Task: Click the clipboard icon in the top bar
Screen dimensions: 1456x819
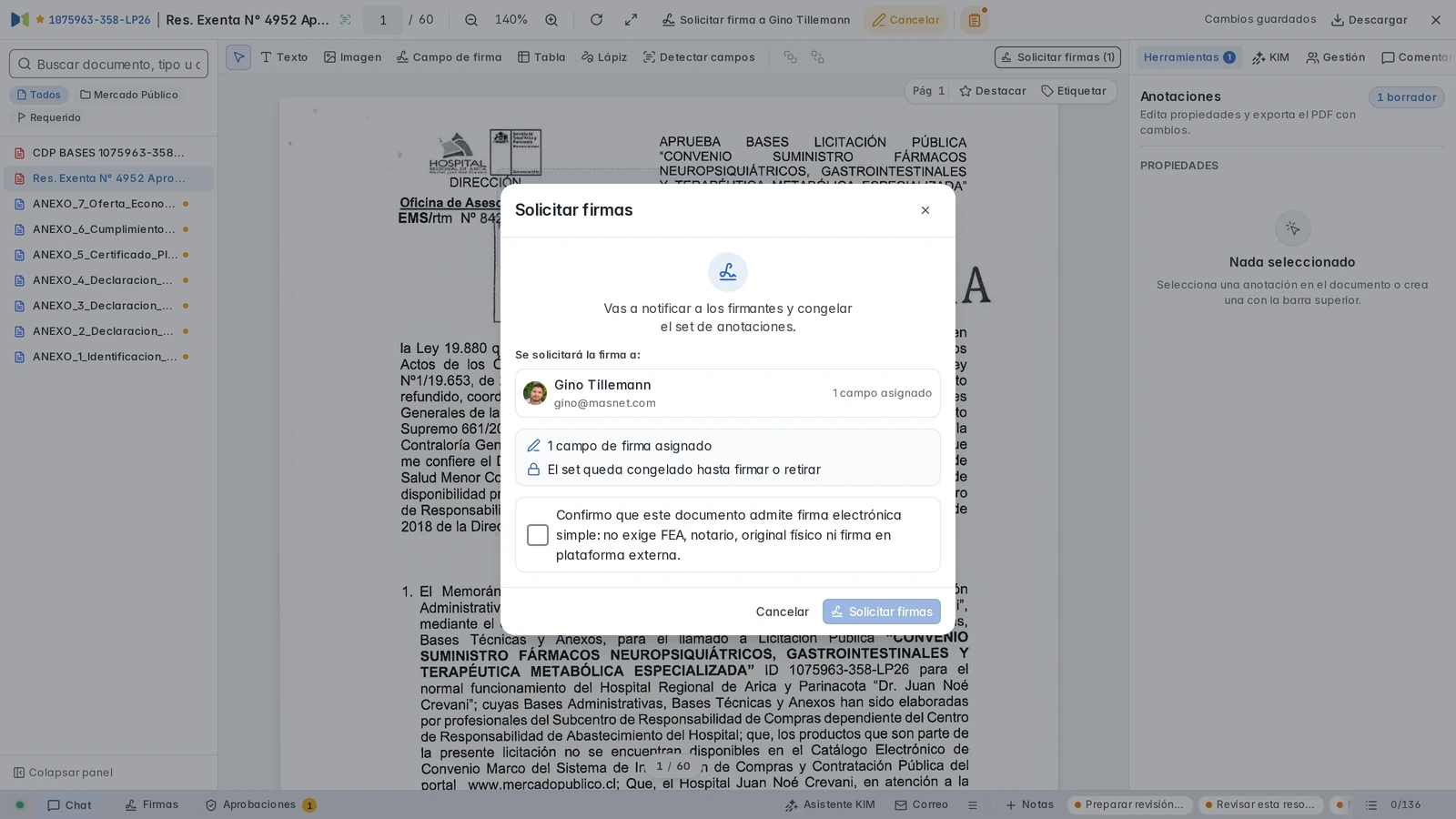Action: (x=975, y=20)
